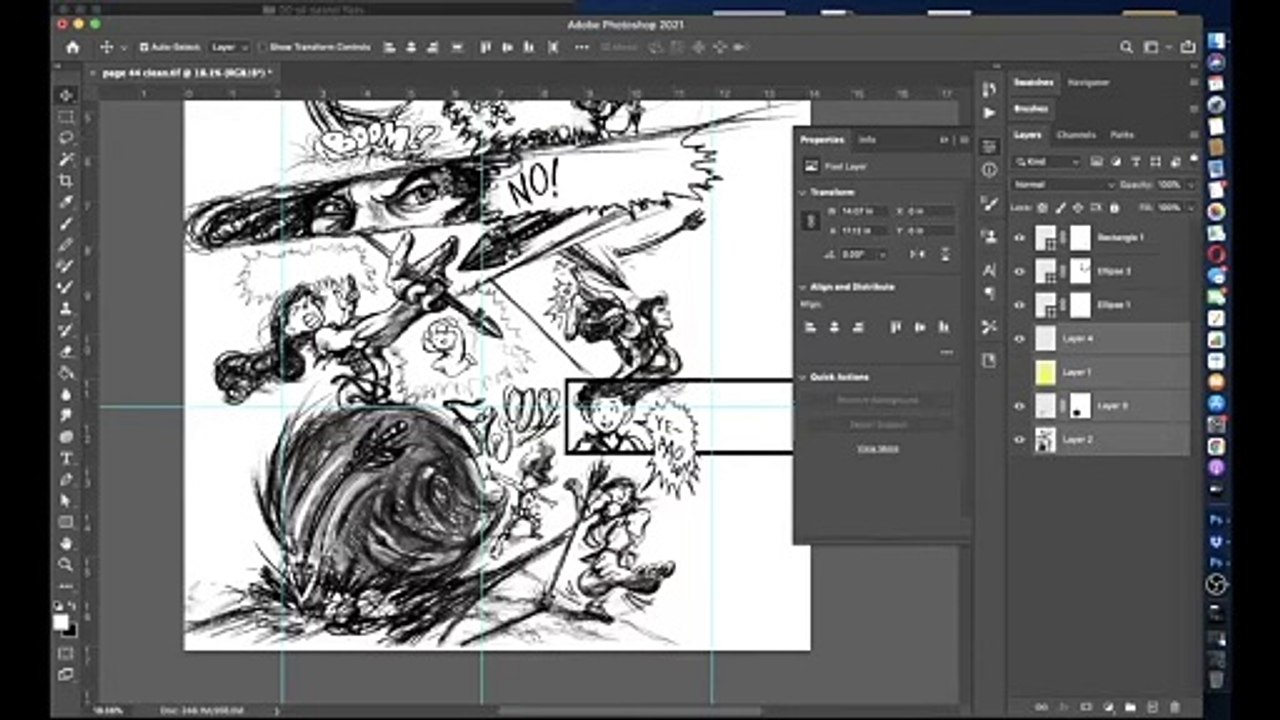Select the Paint Bucket tool
Viewport: 1280px width, 720px height.
pos(66,373)
